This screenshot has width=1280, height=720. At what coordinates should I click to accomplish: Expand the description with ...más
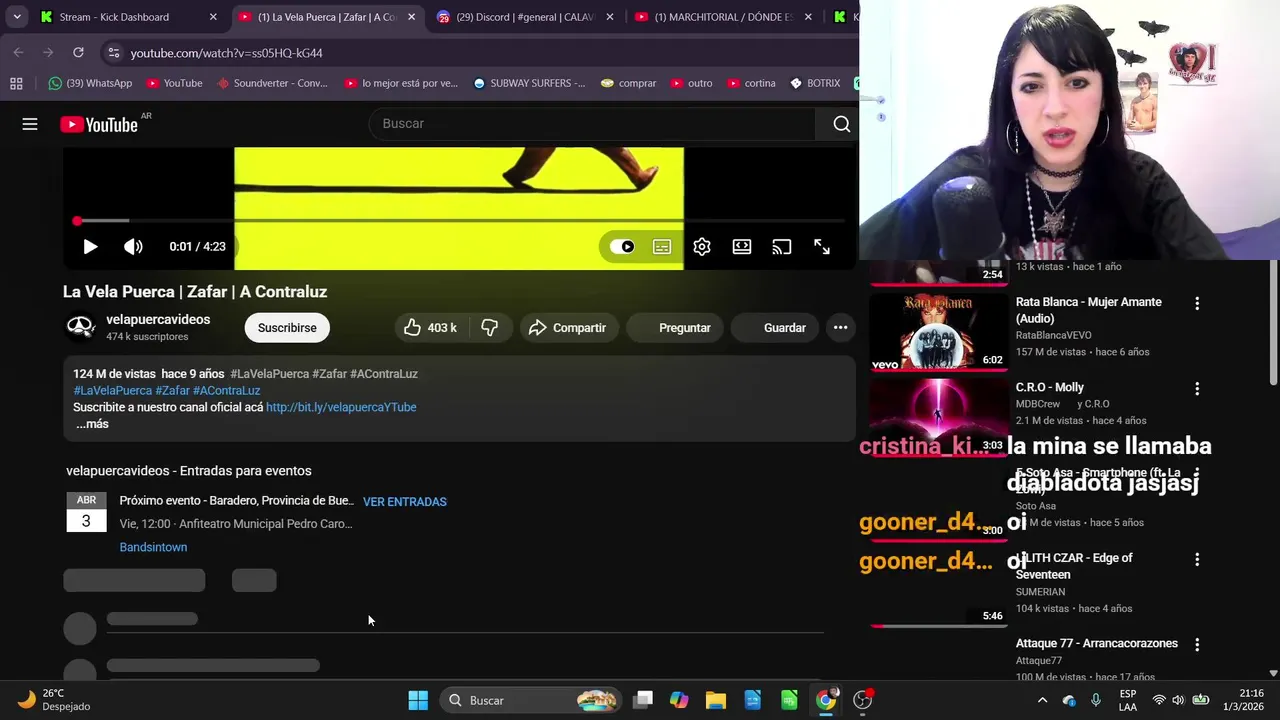click(x=92, y=424)
